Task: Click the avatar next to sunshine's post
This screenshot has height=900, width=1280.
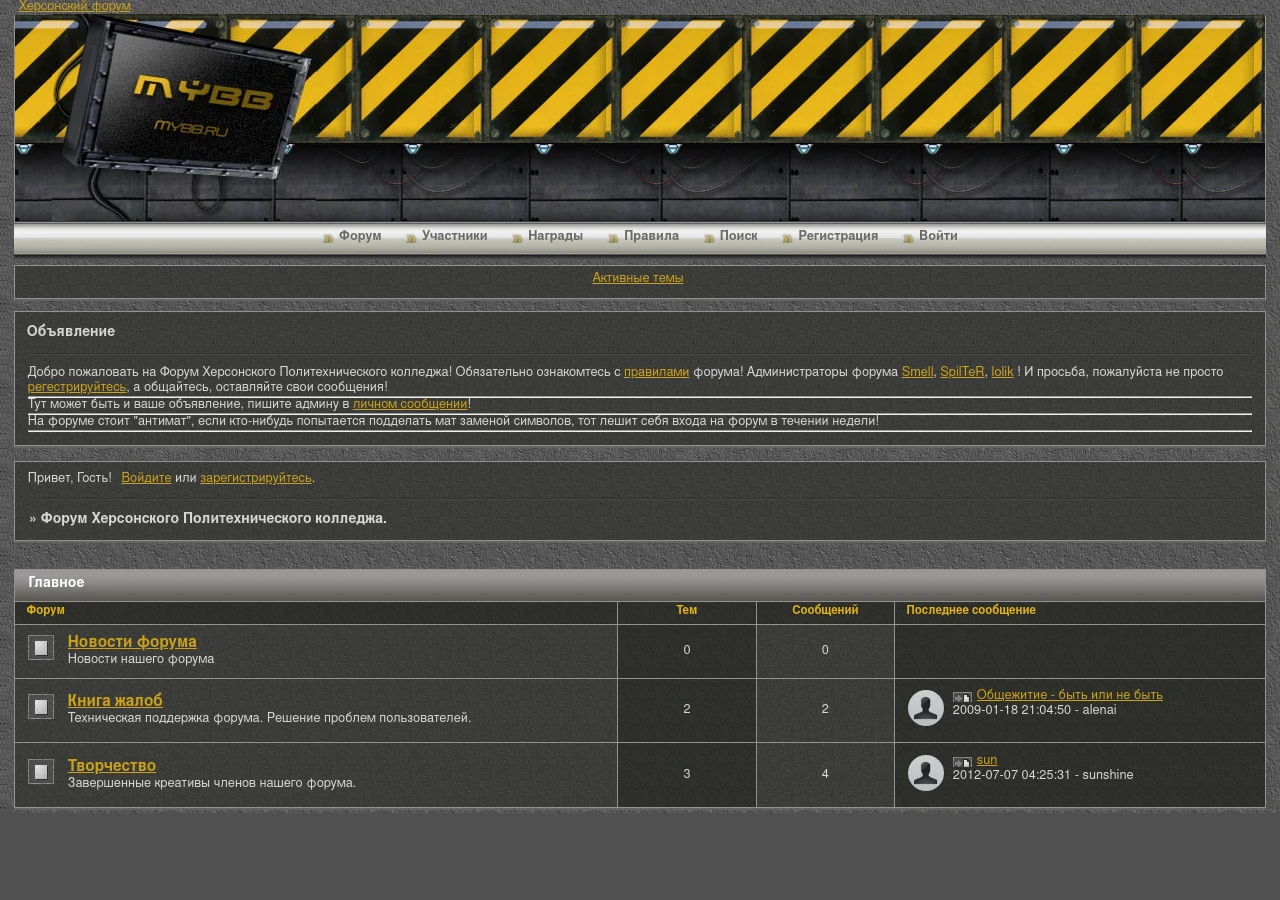Action: [926, 773]
